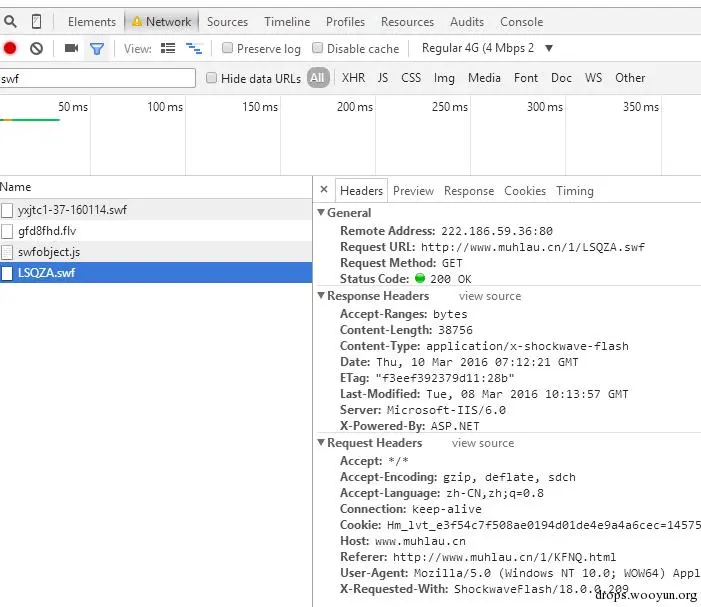Open the Timing tab
The image size is (701, 607).
[575, 191]
